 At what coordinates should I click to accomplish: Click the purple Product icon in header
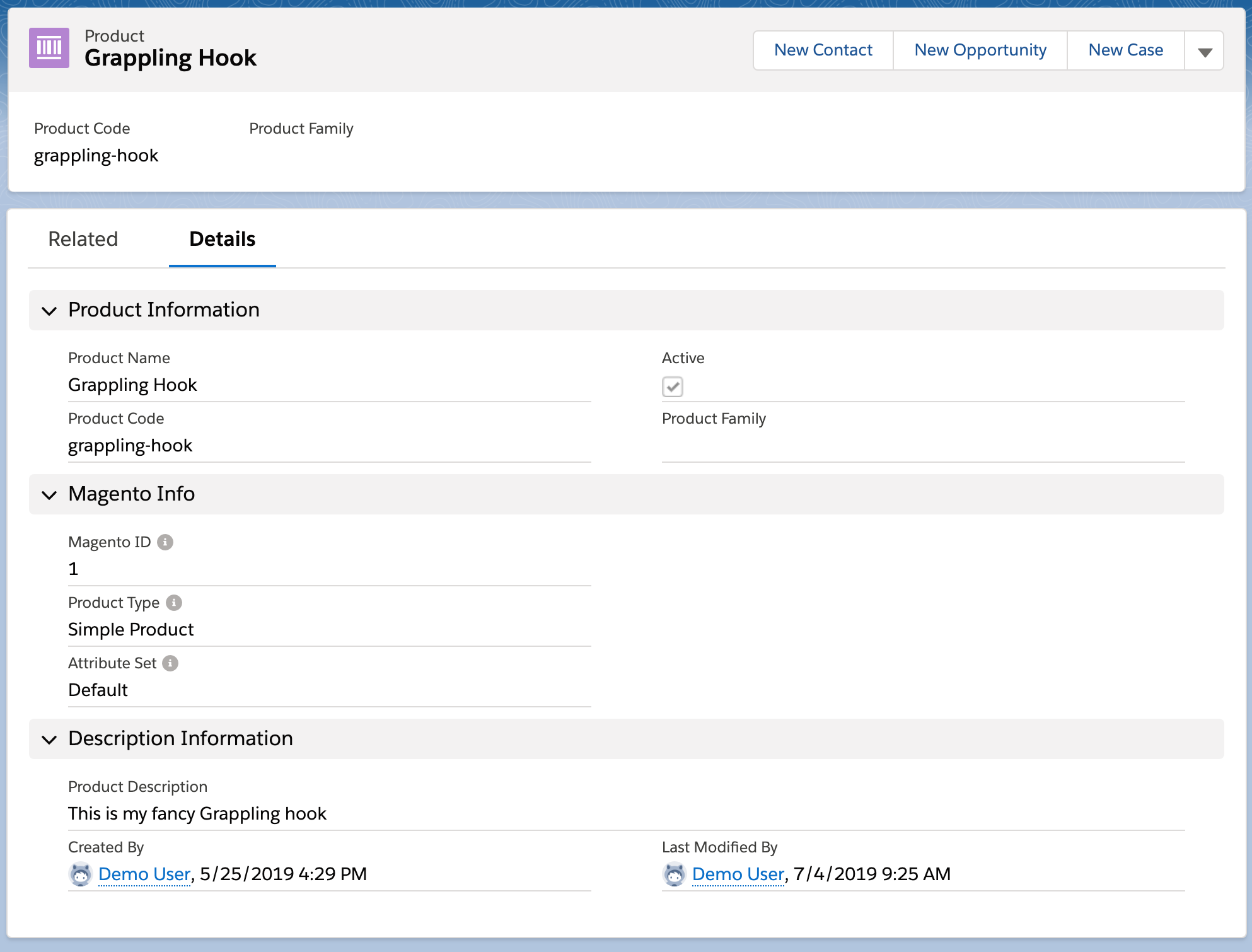pyautogui.click(x=49, y=48)
